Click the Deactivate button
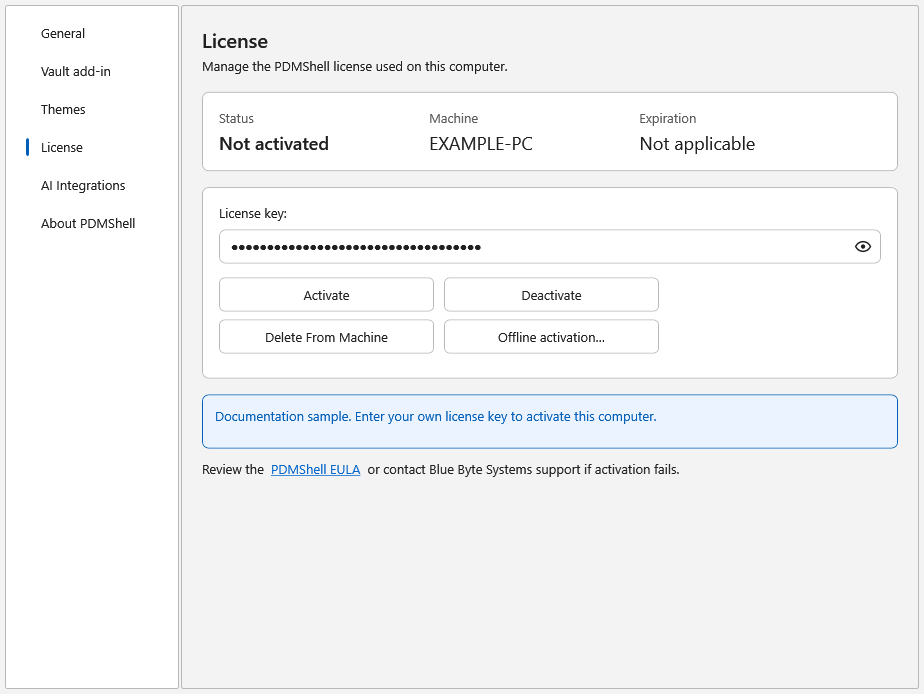This screenshot has height=694, width=924. [551, 295]
